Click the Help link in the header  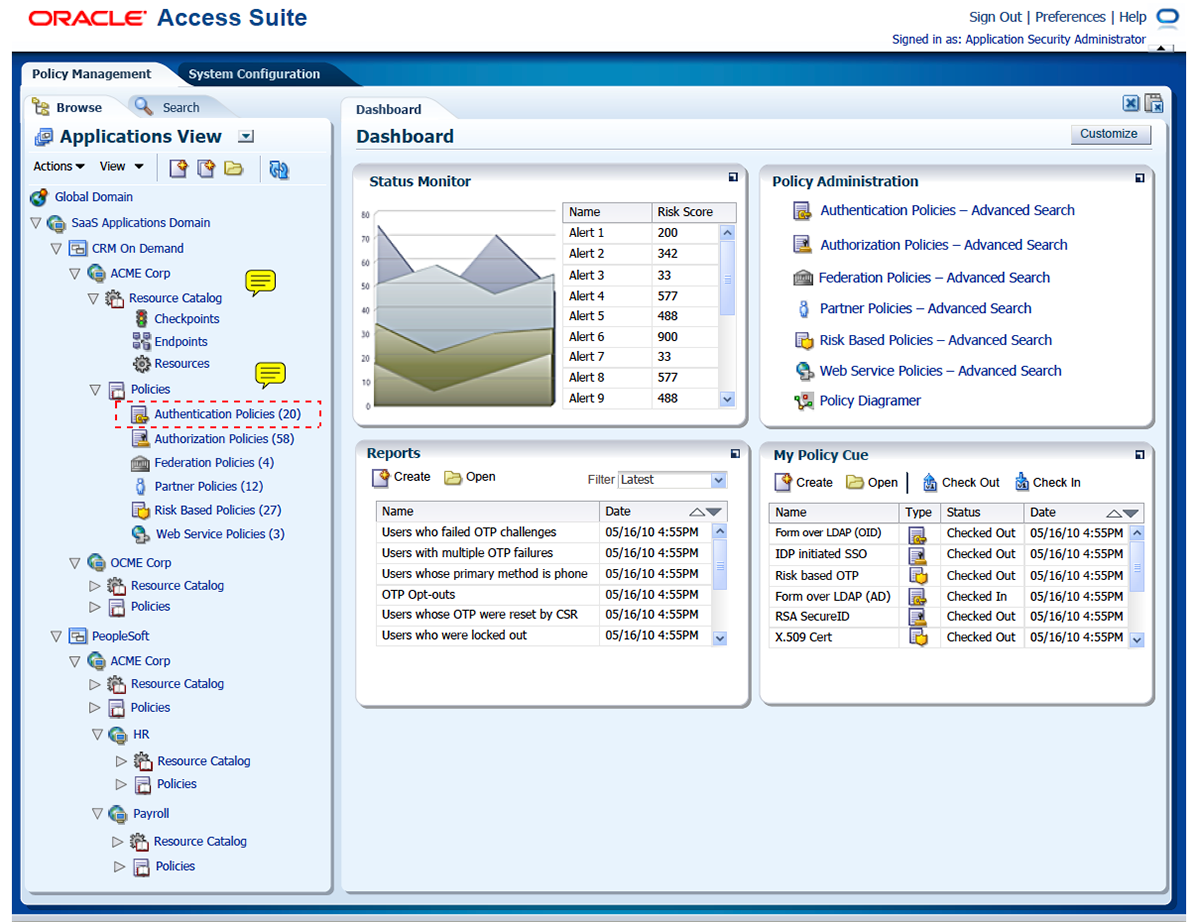tap(1133, 17)
